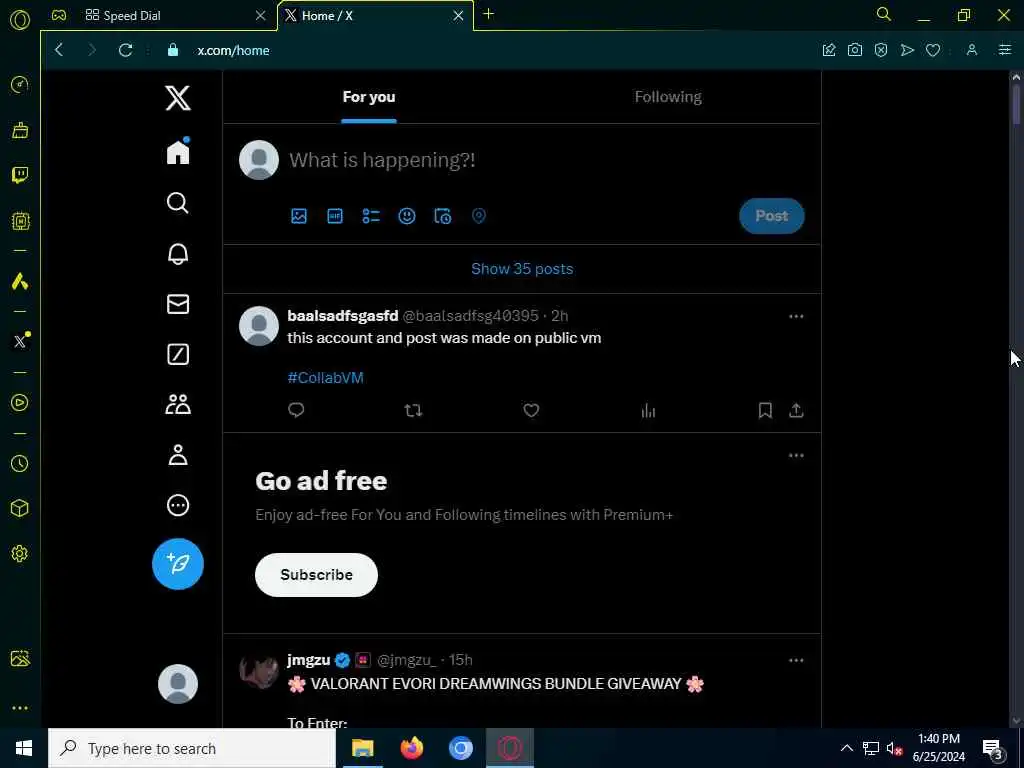The height and width of the screenshot is (768, 1024).
Task: Open Notifications bell in sidebar
Action: [x=178, y=254]
